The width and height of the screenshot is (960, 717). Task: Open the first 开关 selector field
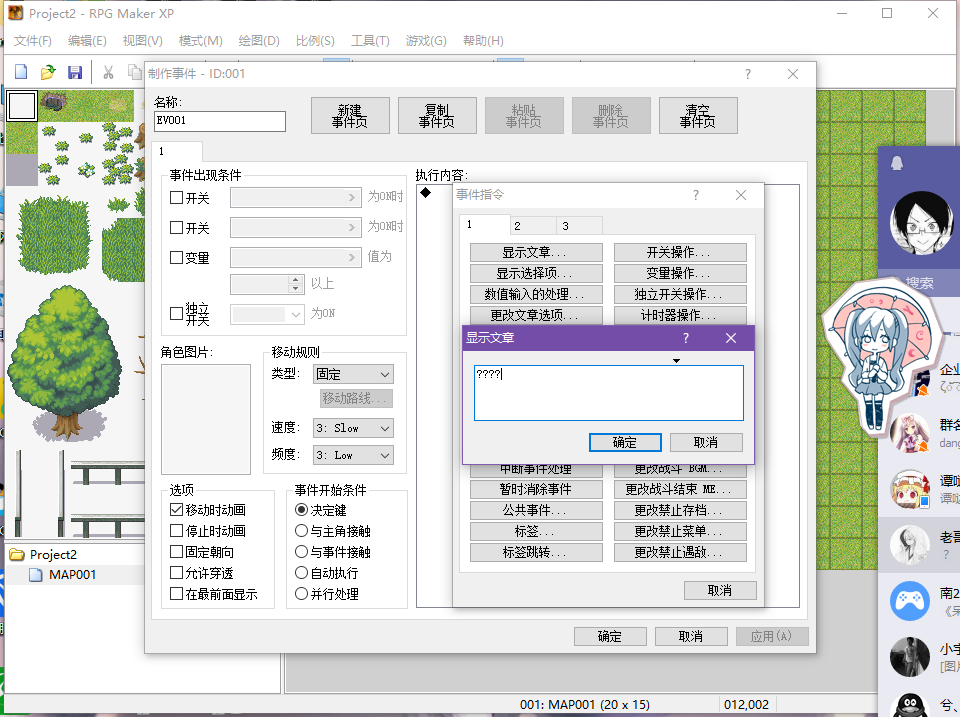[x=295, y=197]
